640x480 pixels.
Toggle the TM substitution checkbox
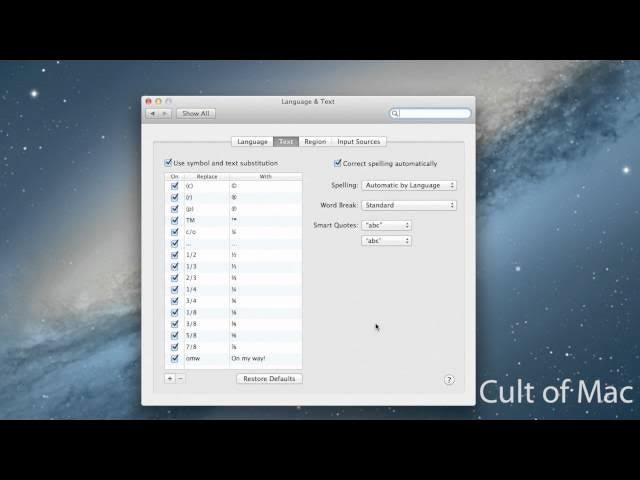(x=175, y=220)
